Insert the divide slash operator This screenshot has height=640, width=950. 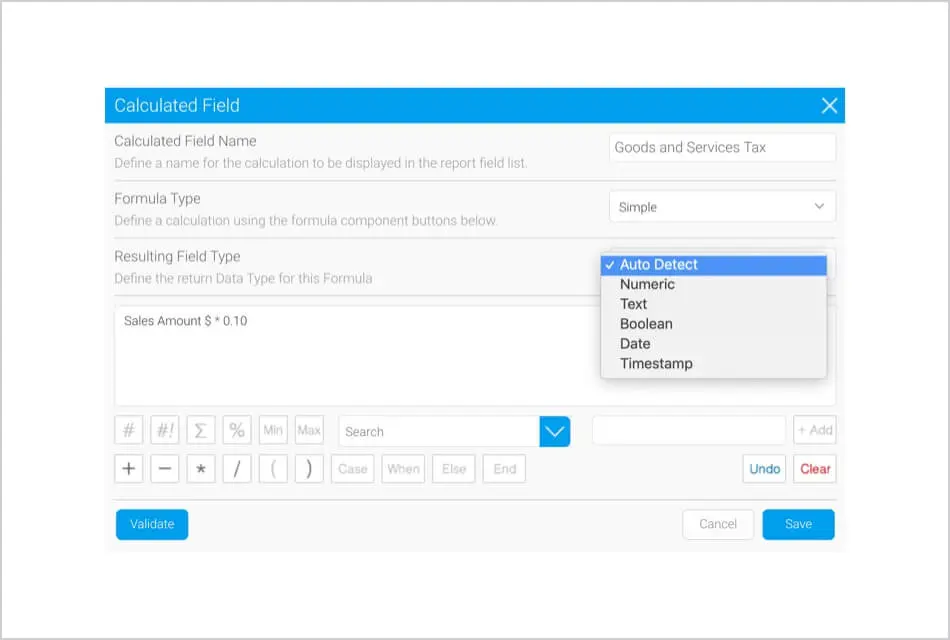click(237, 469)
